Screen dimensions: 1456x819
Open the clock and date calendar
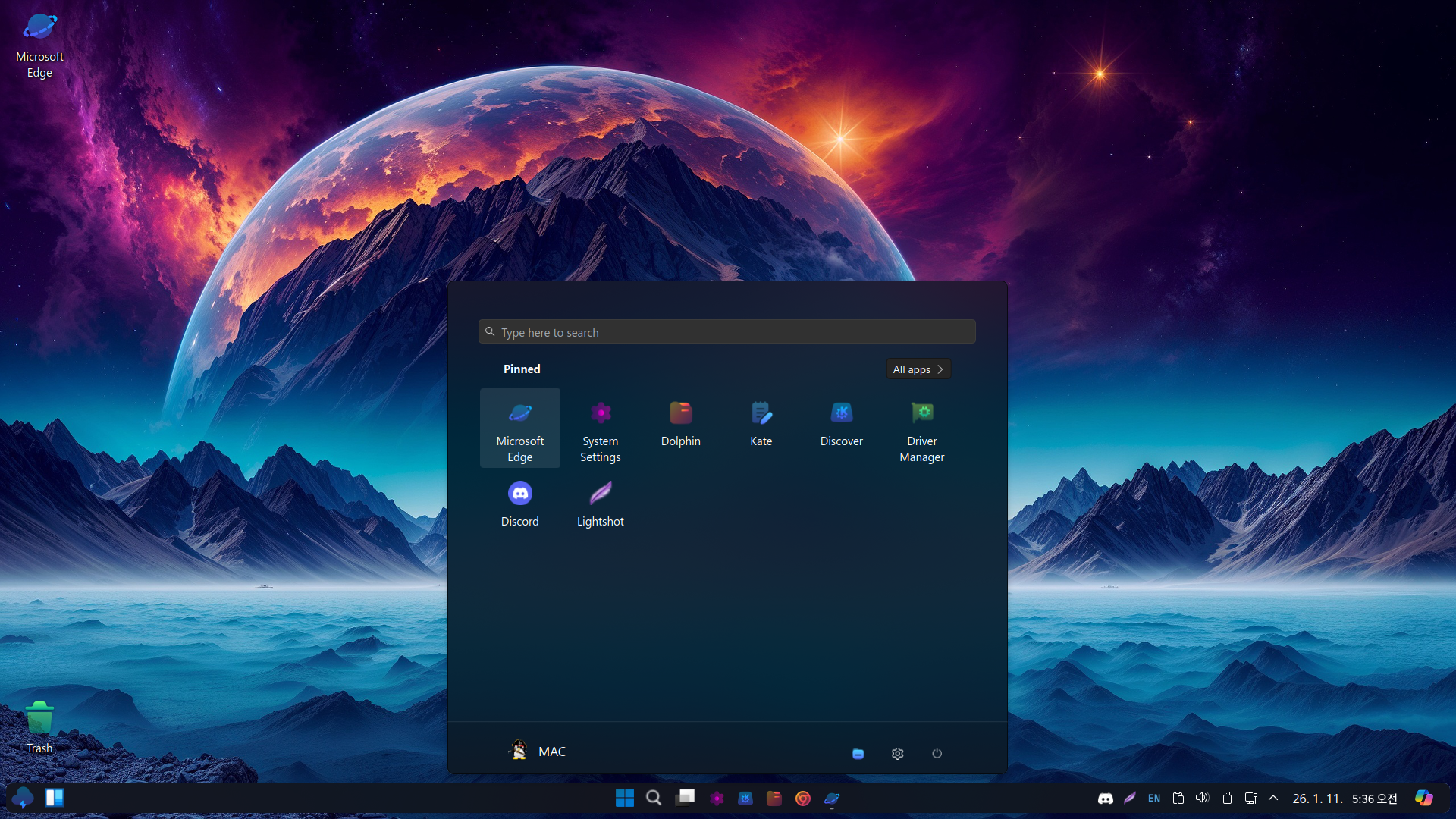1345,799
